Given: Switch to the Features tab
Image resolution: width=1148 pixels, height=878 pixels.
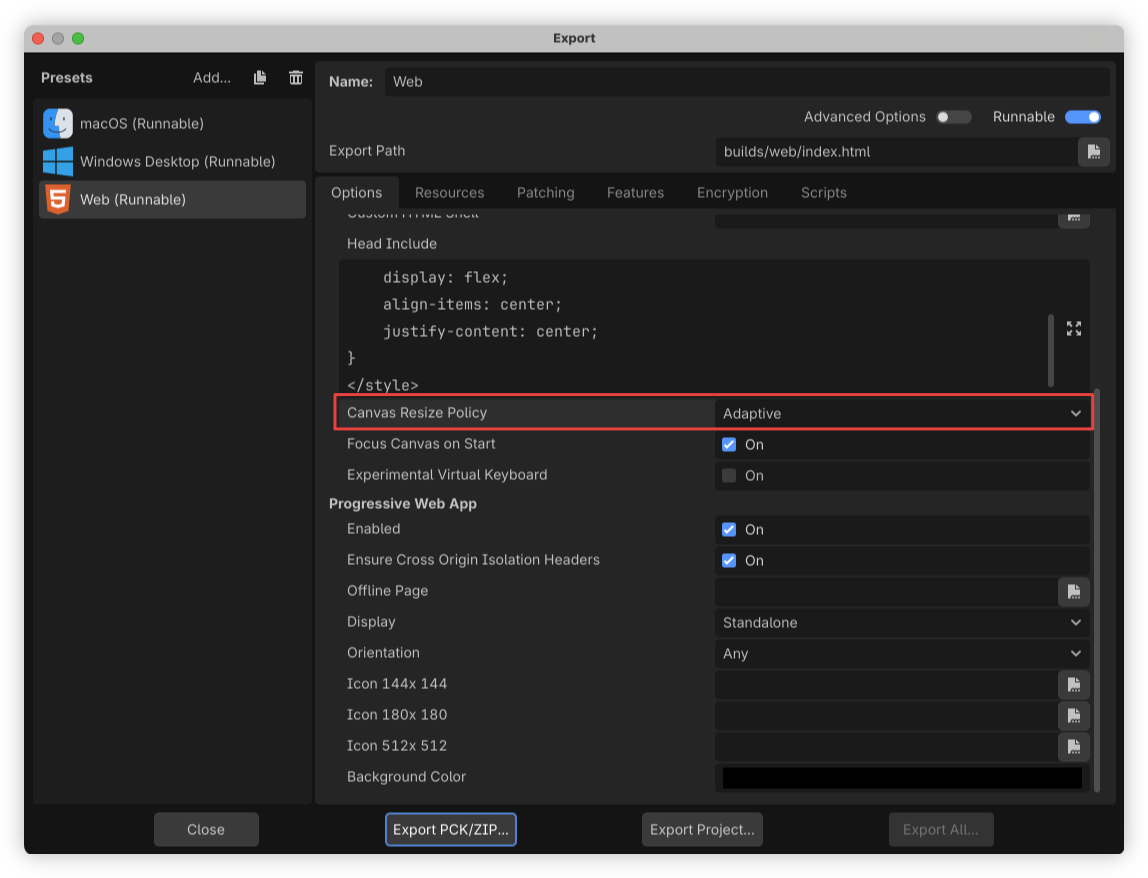Looking at the screenshot, I should [x=636, y=193].
